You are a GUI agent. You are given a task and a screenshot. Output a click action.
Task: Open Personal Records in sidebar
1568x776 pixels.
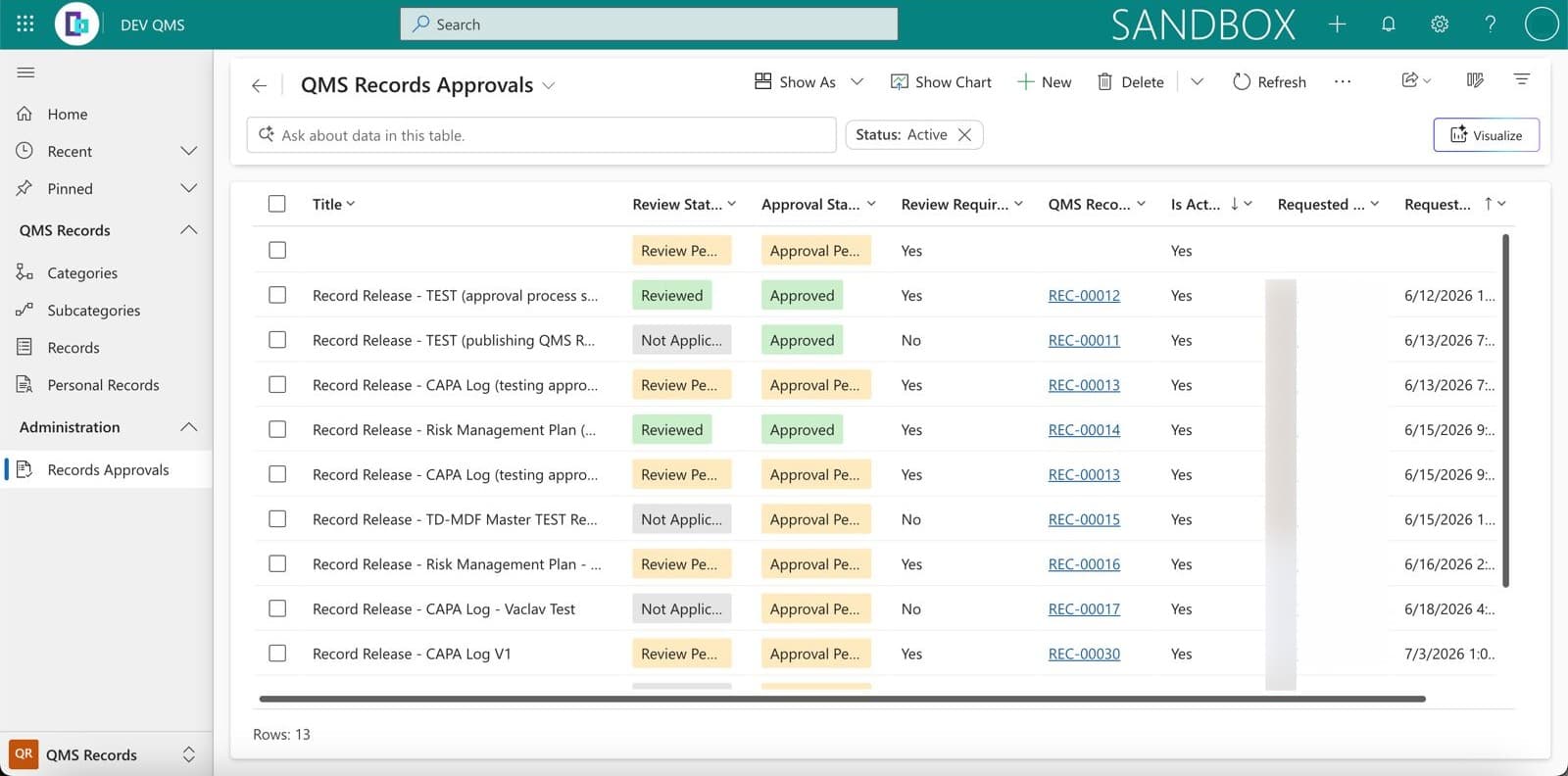[x=103, y=385]
